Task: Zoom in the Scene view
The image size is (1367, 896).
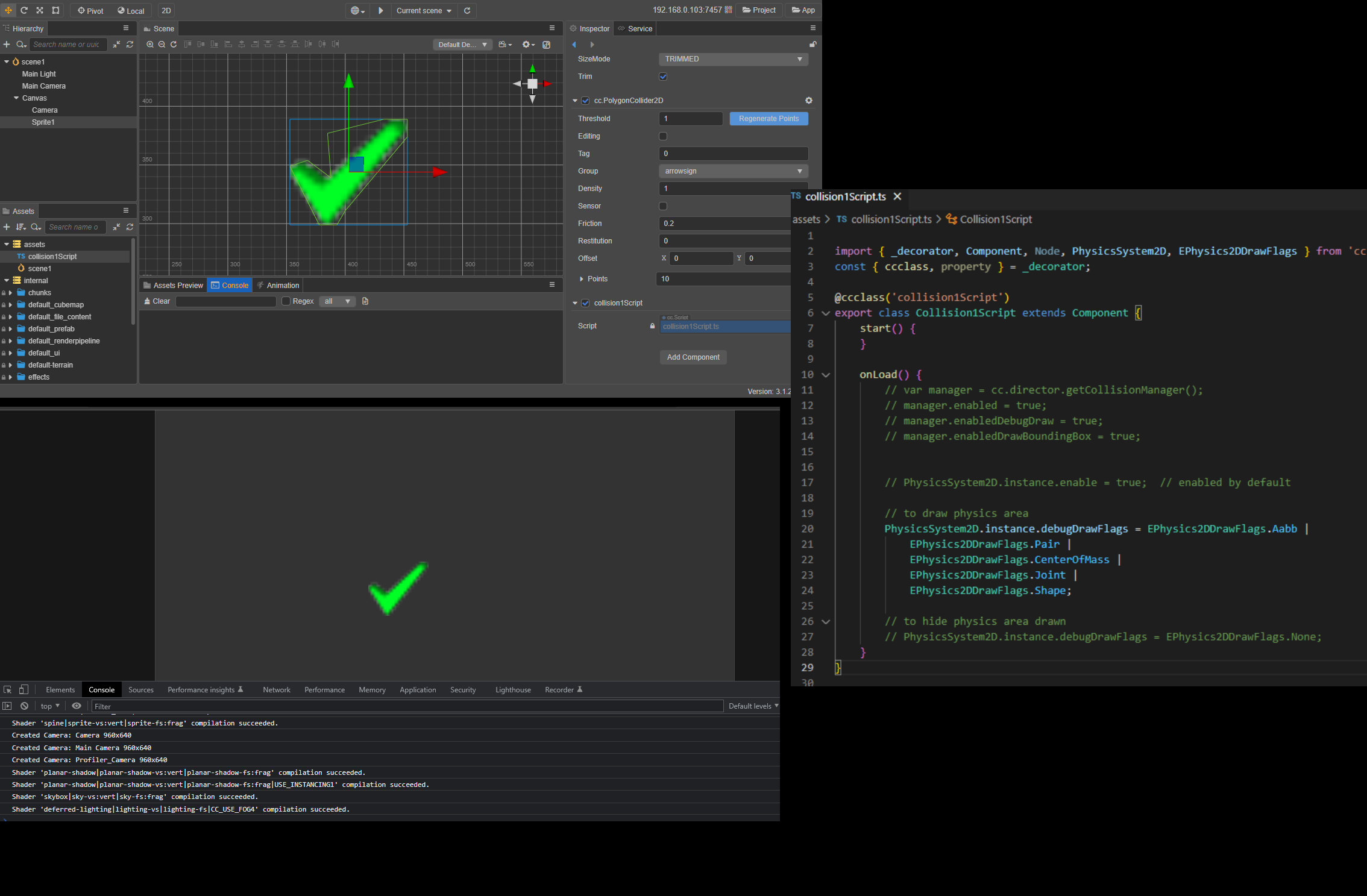Action: pyautogui.click(x=150, y=45)
